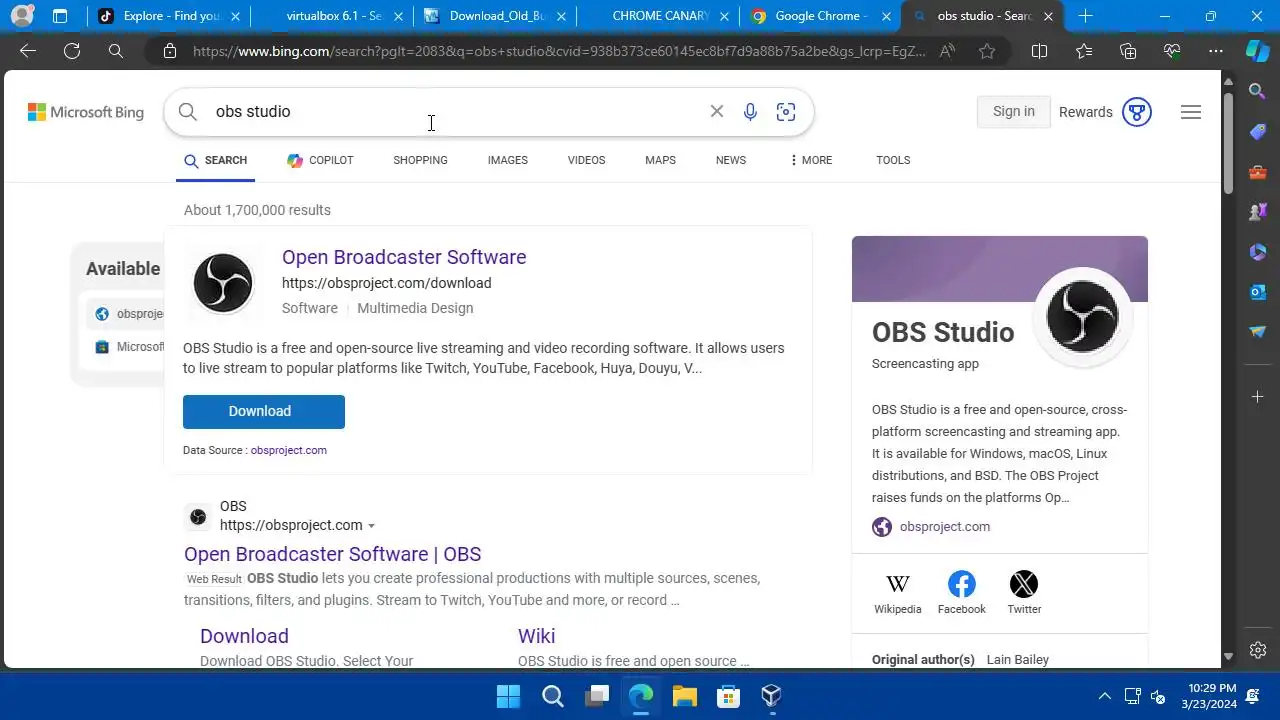
Task: Open the Rewards trophy icon
Action: 1137,112
